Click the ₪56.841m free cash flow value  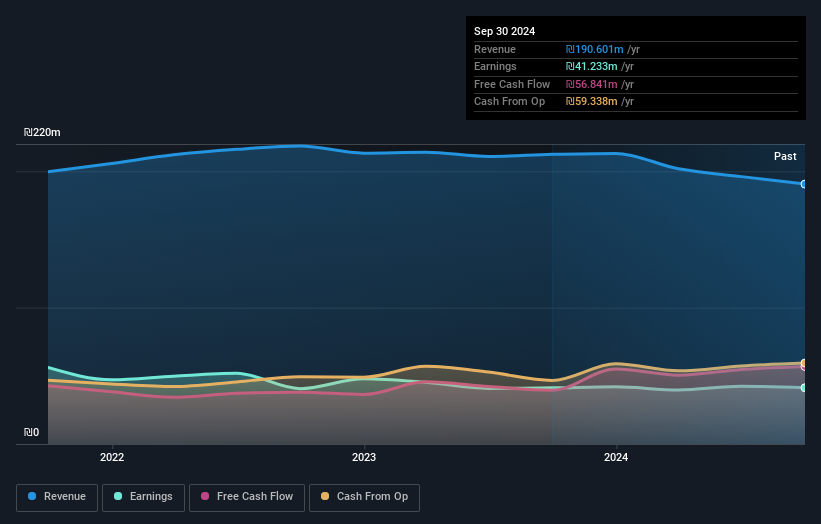(591, 84)
